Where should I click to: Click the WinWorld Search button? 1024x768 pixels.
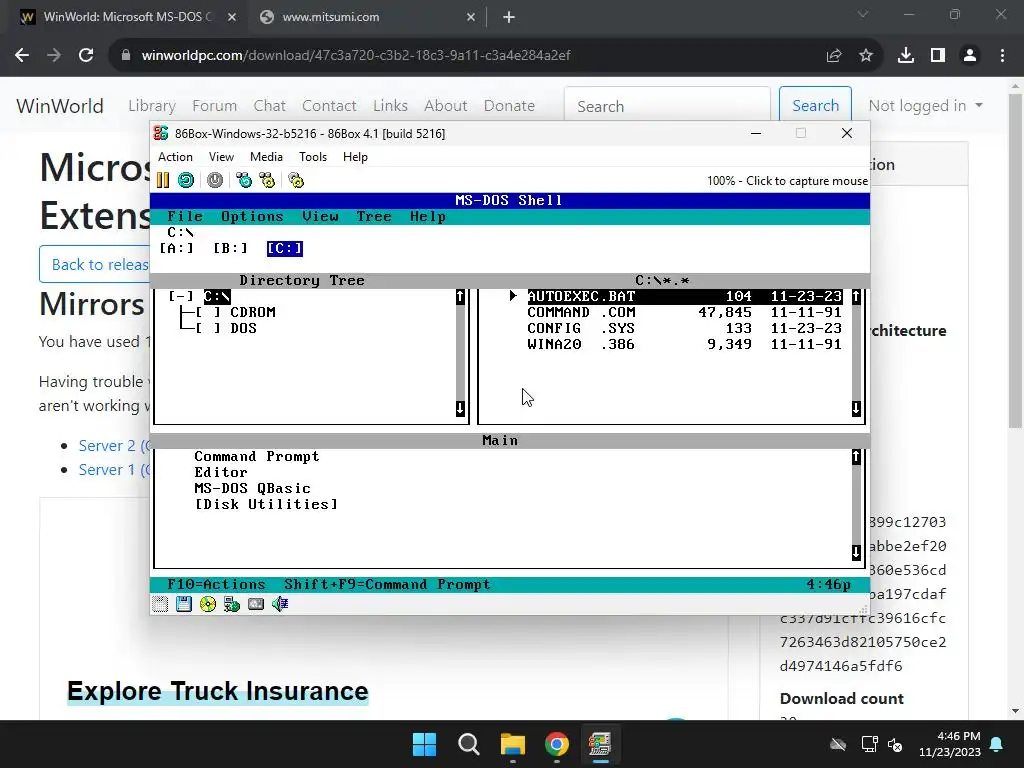click(x=815, y=106)
